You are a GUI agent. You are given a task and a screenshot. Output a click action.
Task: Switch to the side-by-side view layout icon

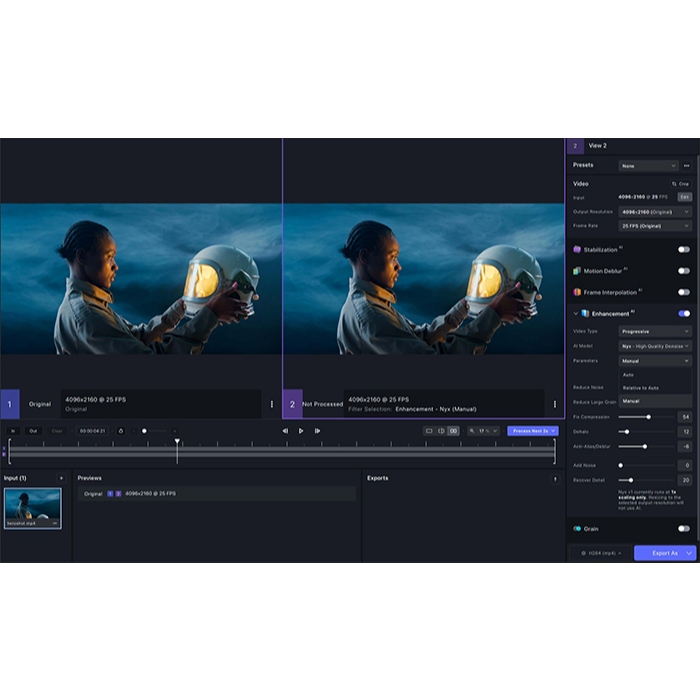click(x=441, y=431)
